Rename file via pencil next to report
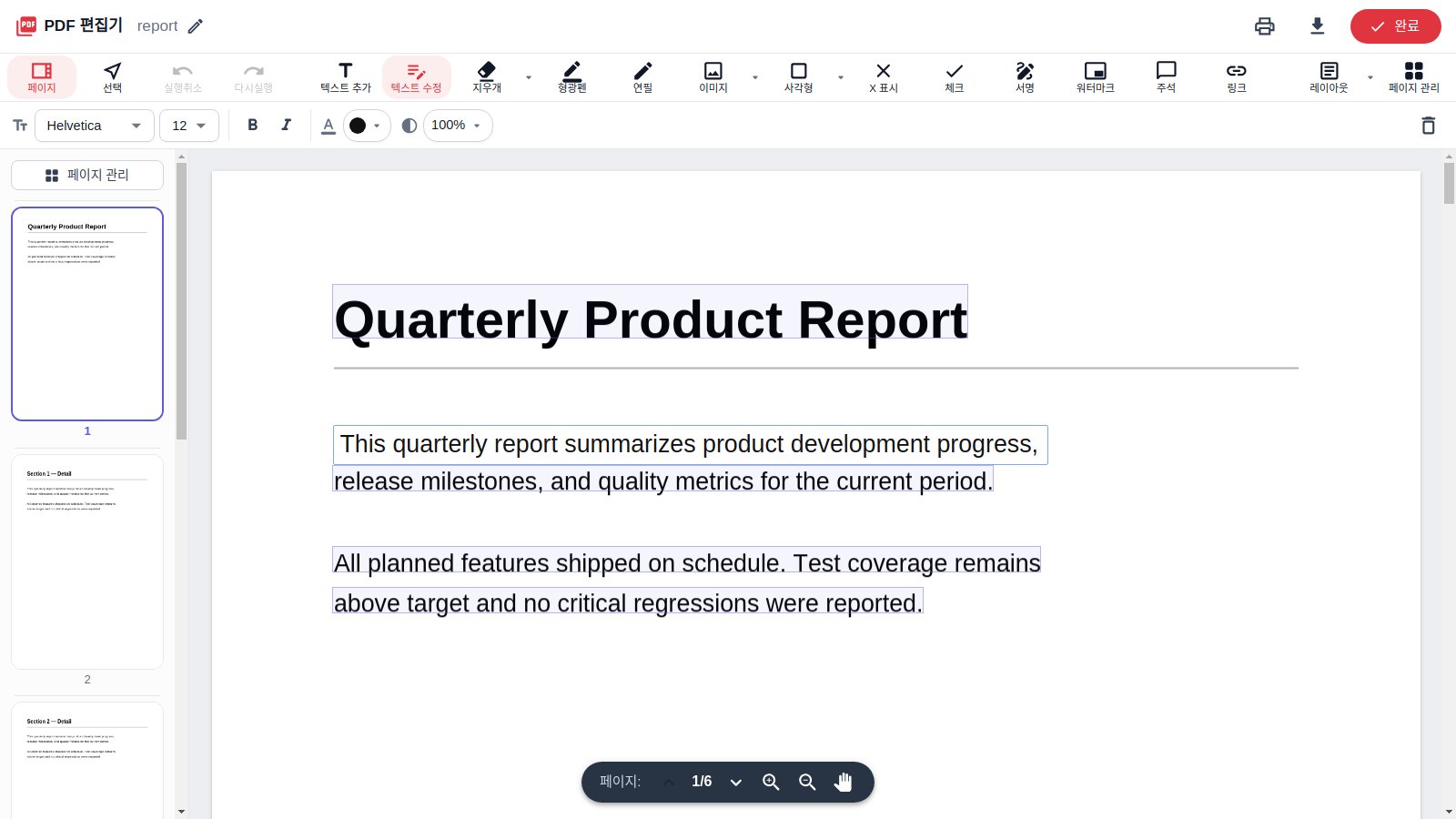The image size is (1456, 819). click(x=196, y=26)
